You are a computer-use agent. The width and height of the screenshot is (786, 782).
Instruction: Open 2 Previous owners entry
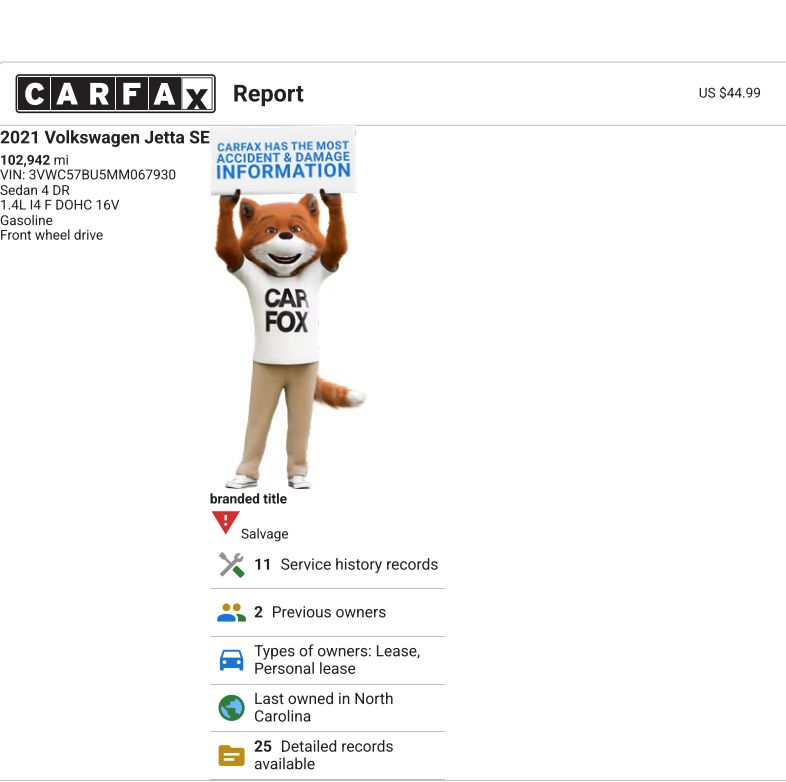327,613
